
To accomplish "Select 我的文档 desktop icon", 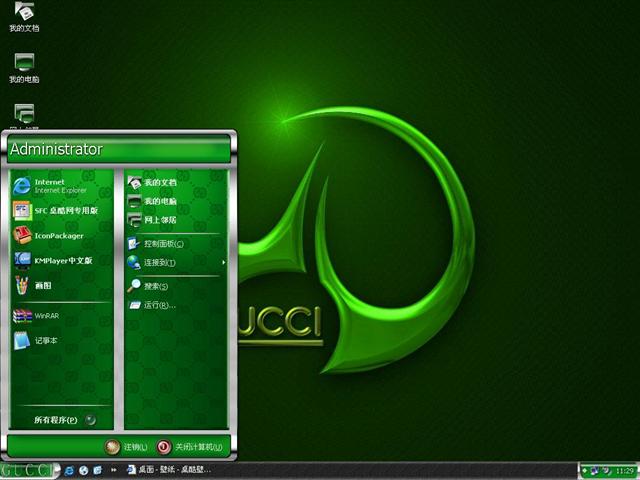I will click(x=24, y=17).
